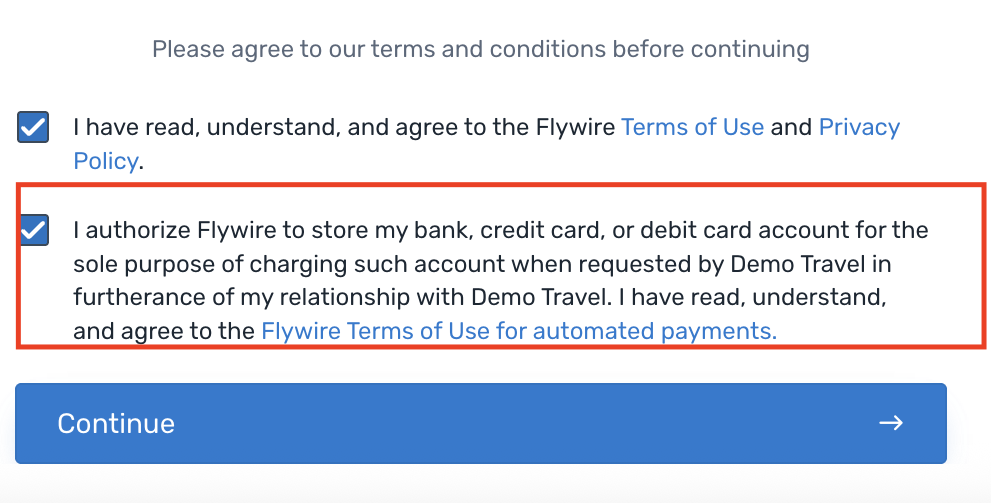Click the arrow icon on Continue button
The width and height of the screenshot is (991, 503).
click(x=890, y=423)
